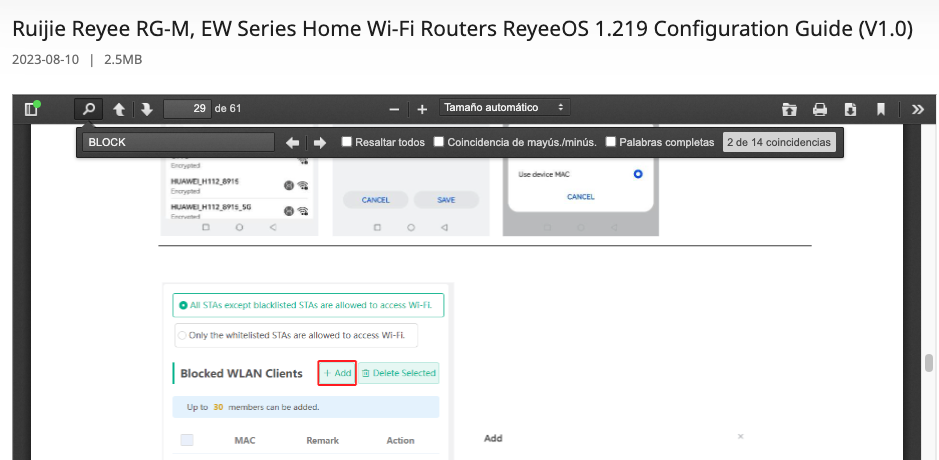Click the SAVE button in phone screenshot

(x=446, y=200)
